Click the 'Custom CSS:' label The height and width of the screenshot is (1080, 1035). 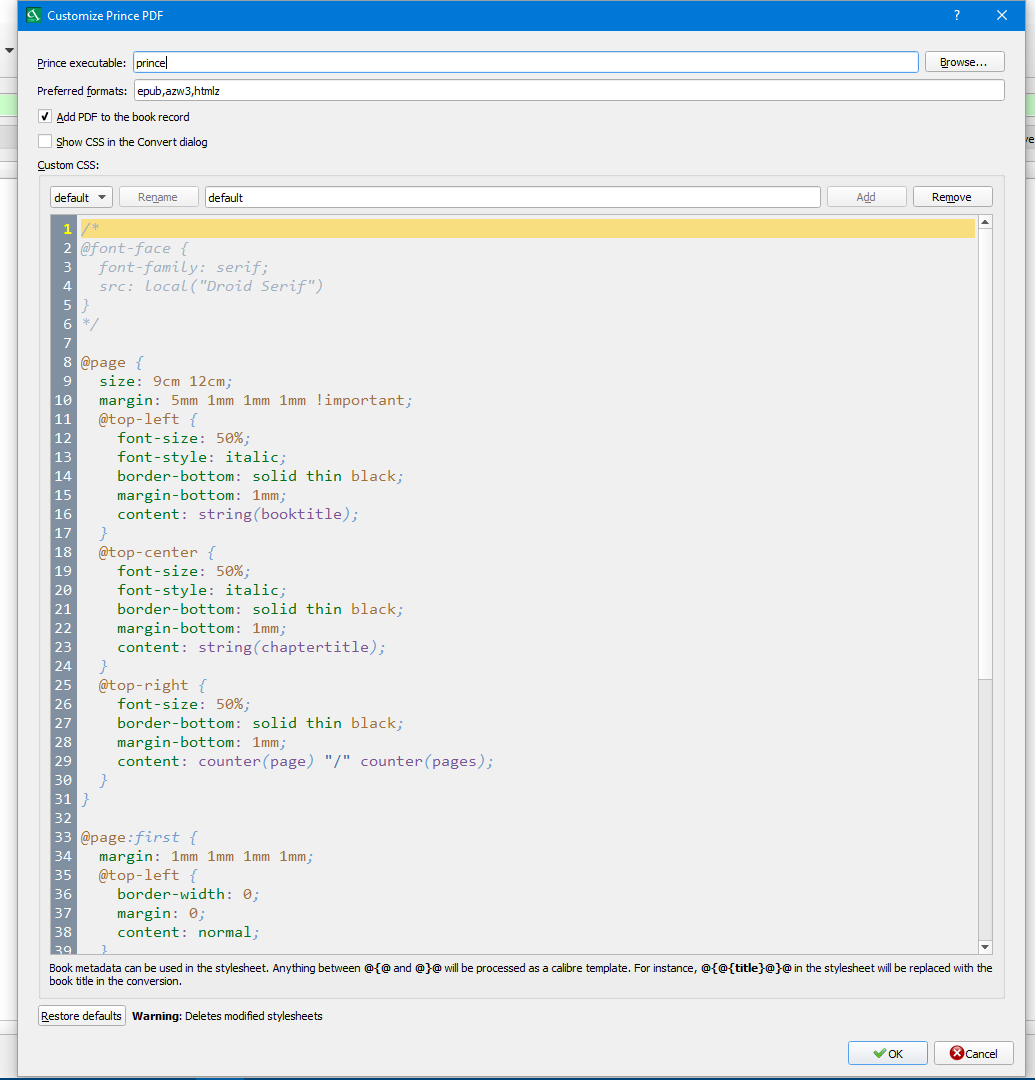(x=68, y=165)
